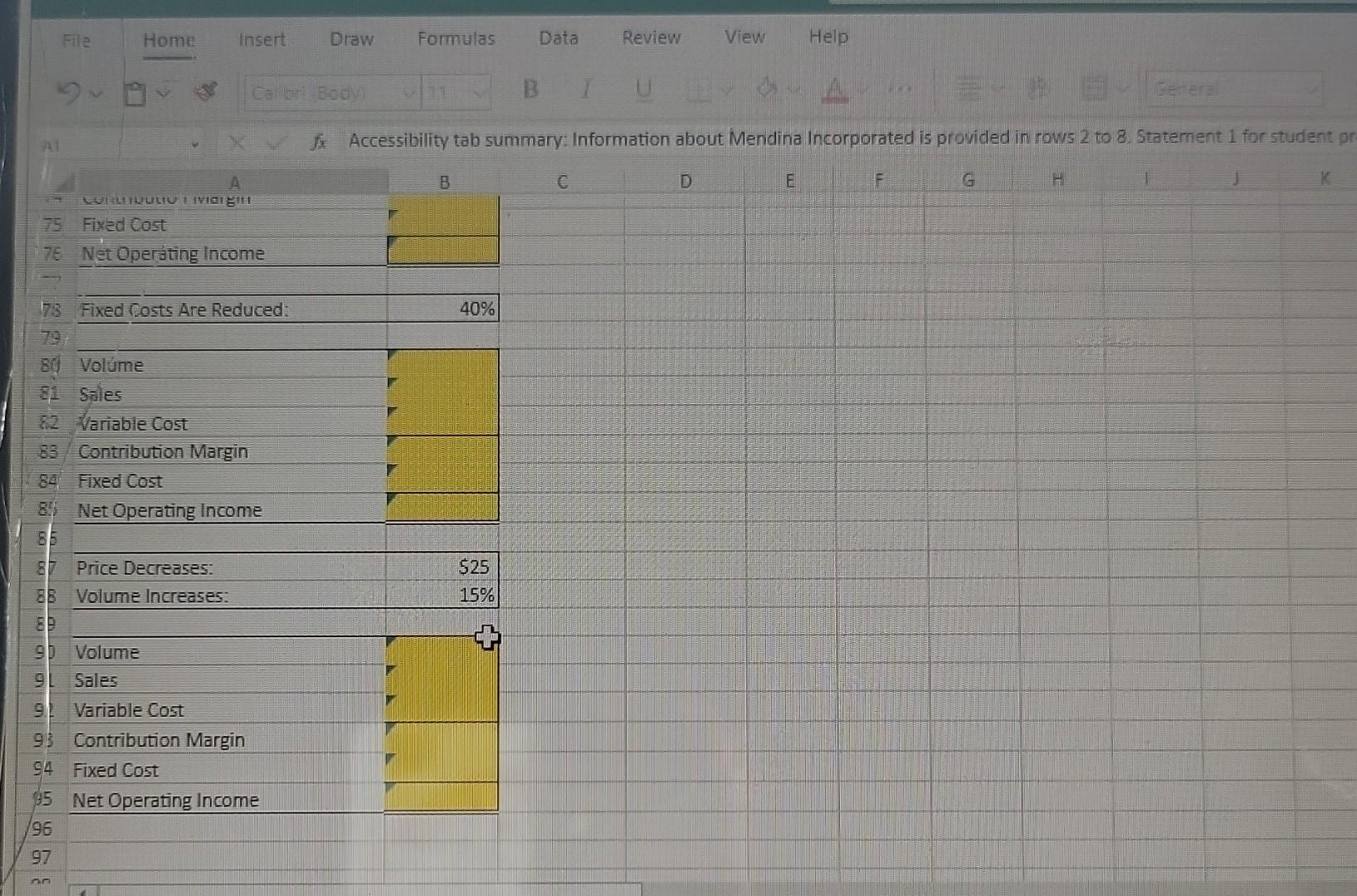This screenshot has height=896, width=1357.
Task: Click the fx insert function icon
Action: click(318, 142)
